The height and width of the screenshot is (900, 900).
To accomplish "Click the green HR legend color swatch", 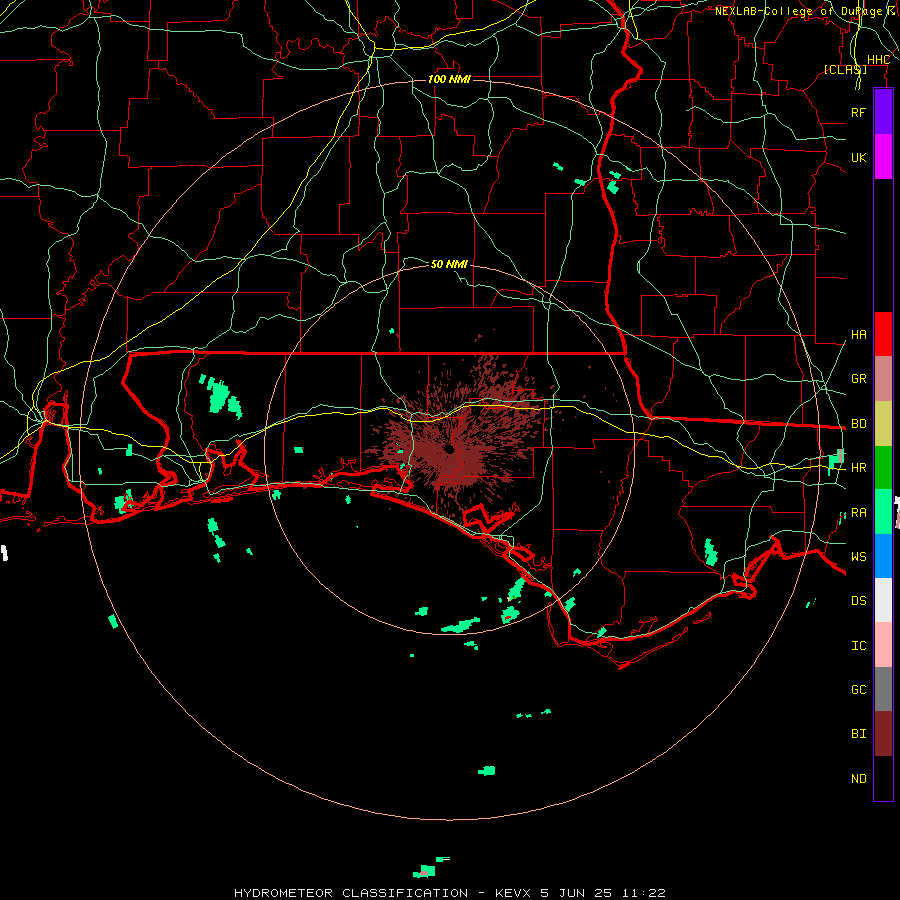I will click(x=883, y=467).
